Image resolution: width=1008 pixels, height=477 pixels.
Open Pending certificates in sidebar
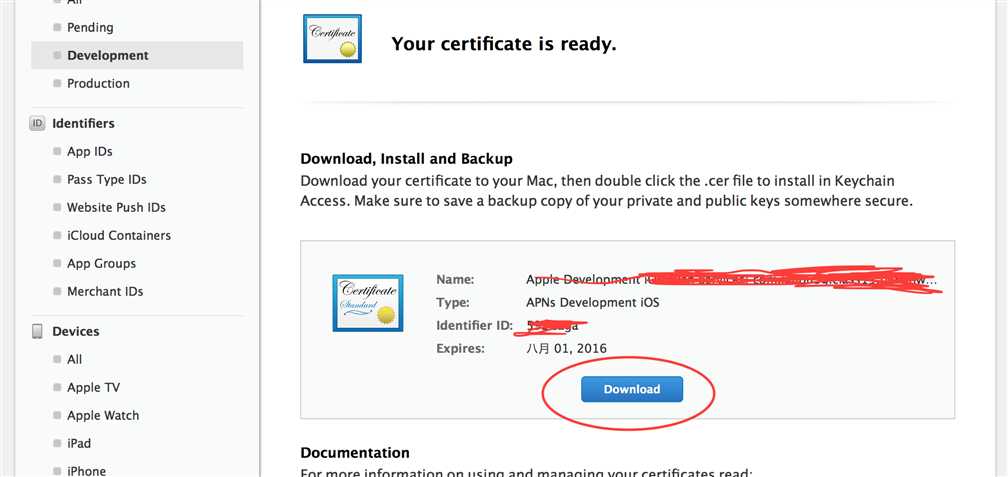click(x=90, y=28)
